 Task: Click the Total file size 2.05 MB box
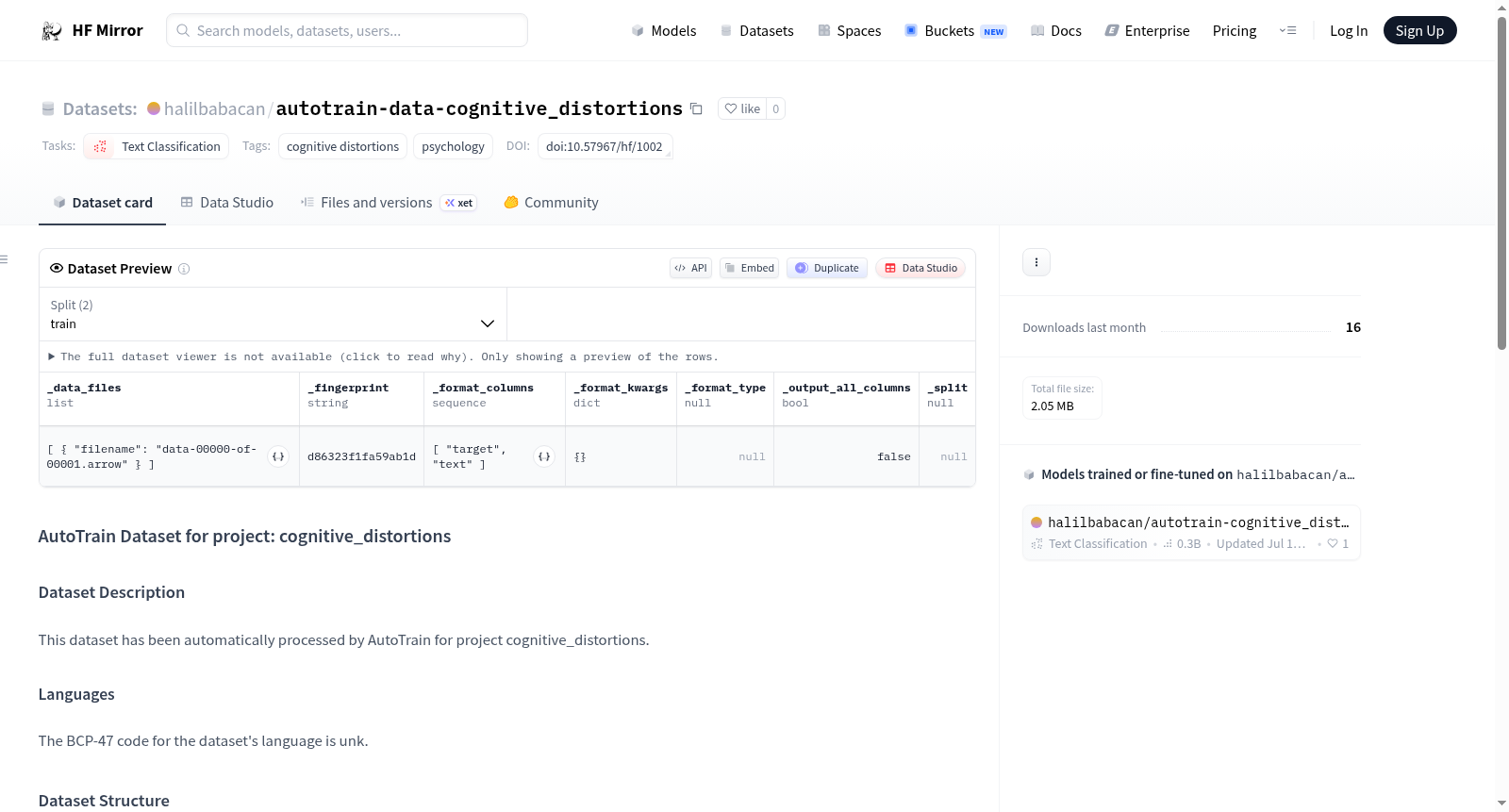[1063, 398]
